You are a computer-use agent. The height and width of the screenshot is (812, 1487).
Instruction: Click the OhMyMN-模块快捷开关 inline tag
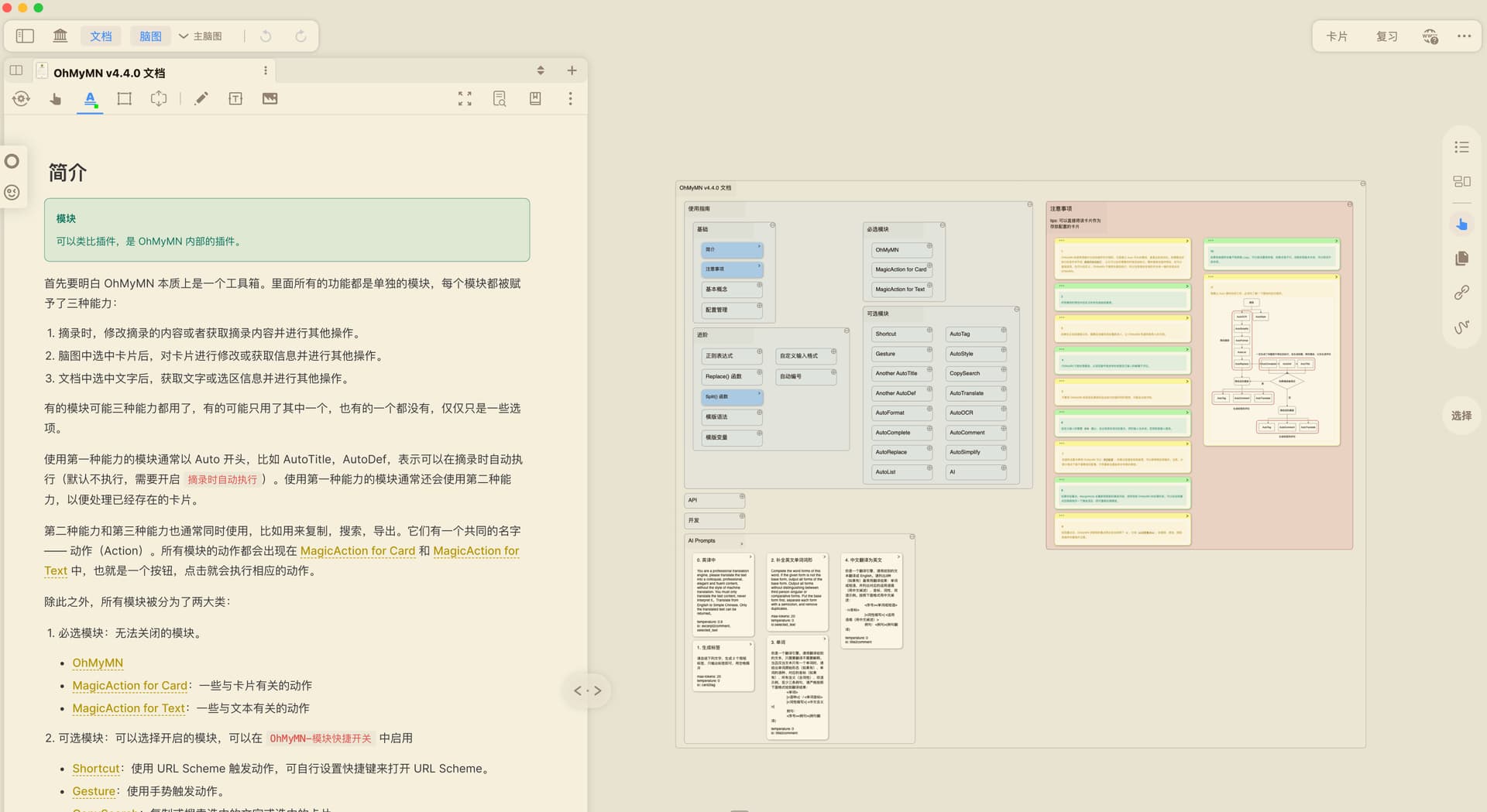click(x=321, y=738)
